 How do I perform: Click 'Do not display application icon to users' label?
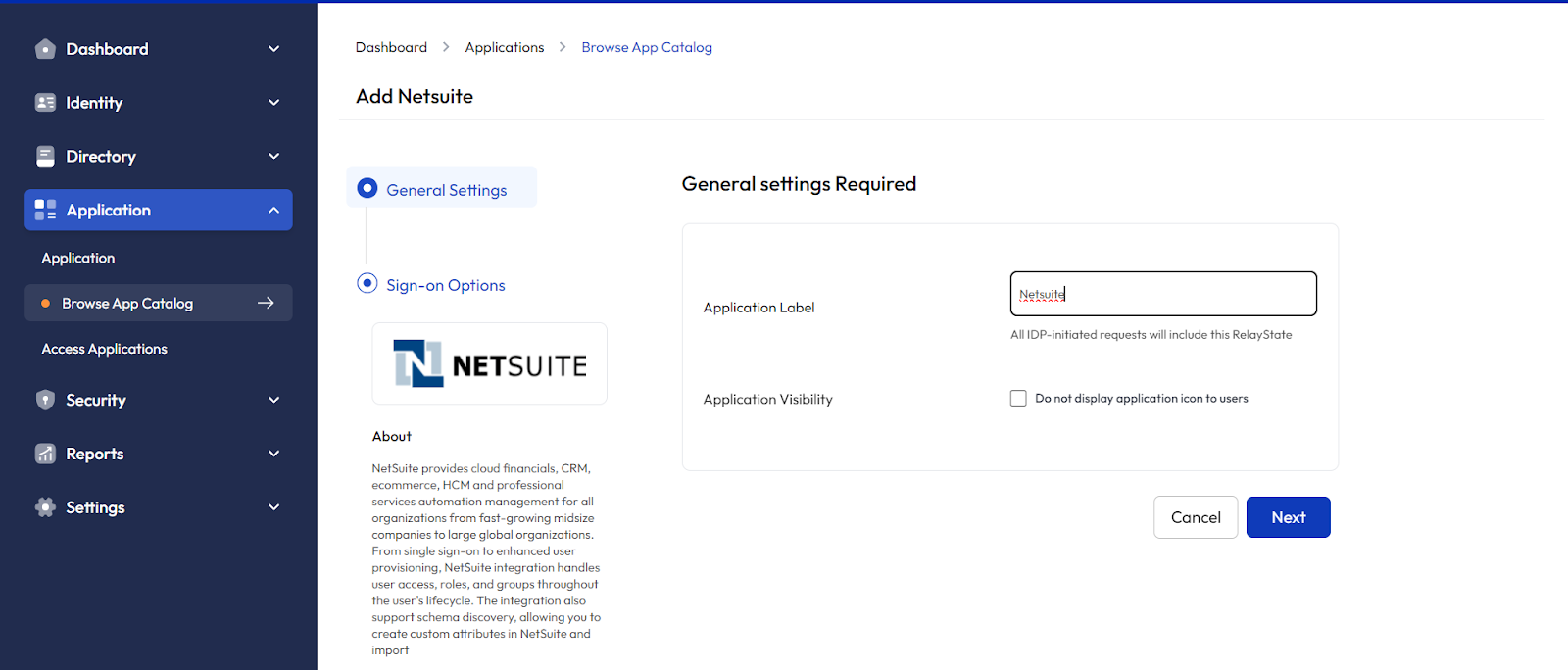coord(1142,399)
